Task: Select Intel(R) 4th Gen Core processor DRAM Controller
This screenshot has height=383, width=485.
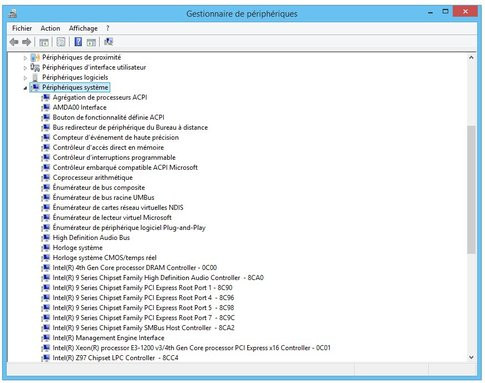Action: pyautogui.click(x=135, y=268)
